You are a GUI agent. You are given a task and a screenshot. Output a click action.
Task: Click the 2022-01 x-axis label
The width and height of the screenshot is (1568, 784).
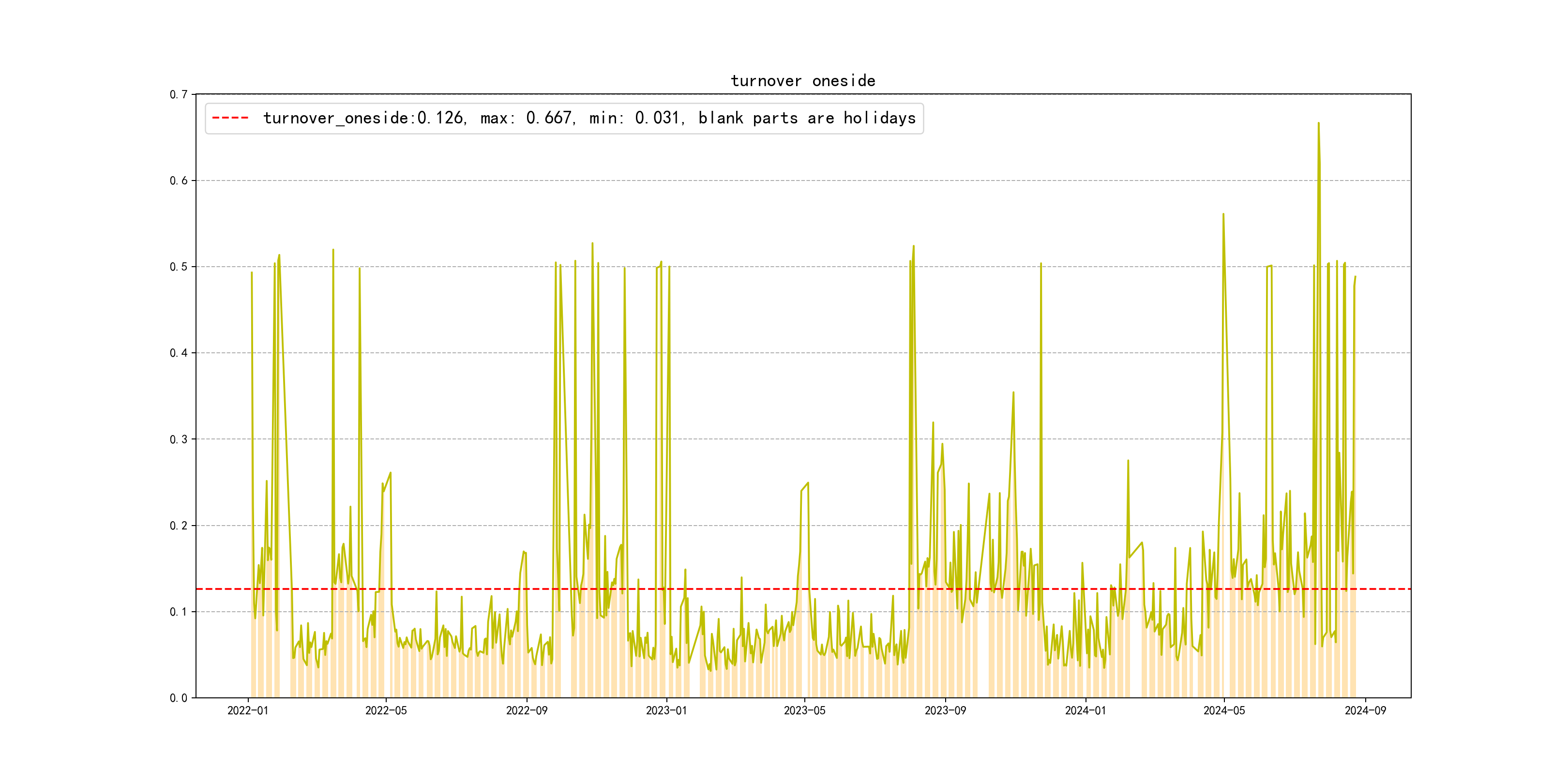[x=248, y=710]
